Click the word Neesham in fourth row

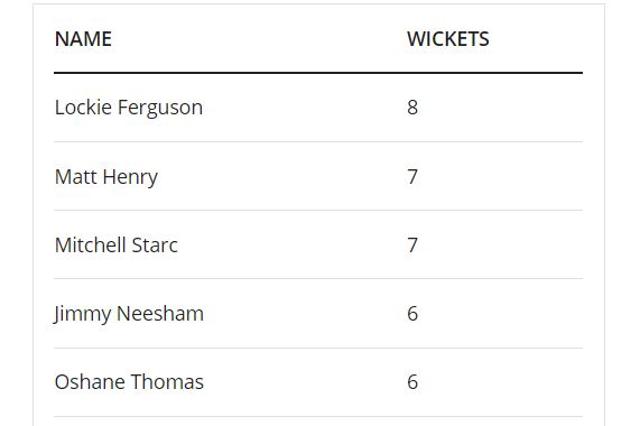[160, 314]
